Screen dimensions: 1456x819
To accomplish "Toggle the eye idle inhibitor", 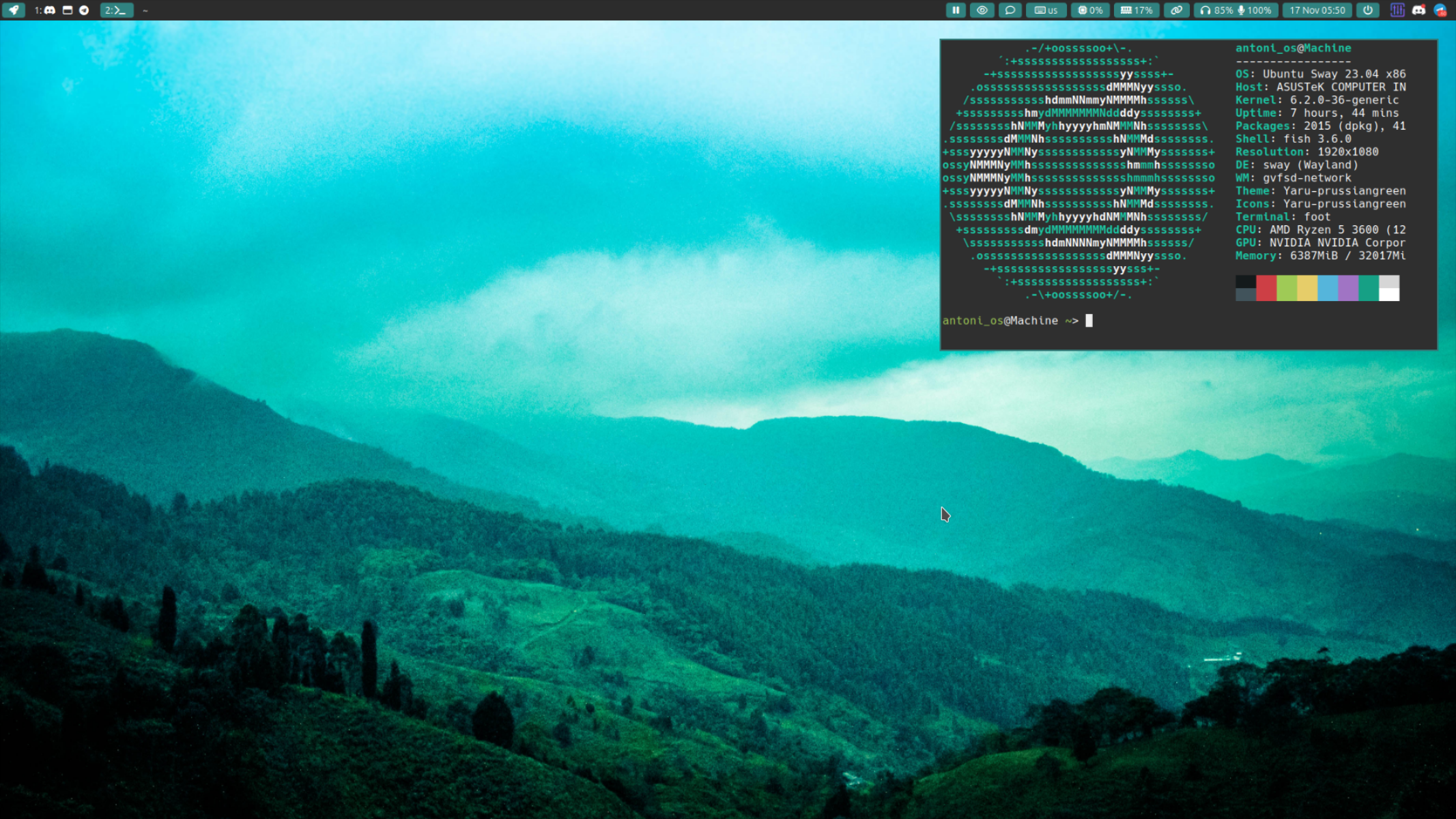I will tap(982, 10).
